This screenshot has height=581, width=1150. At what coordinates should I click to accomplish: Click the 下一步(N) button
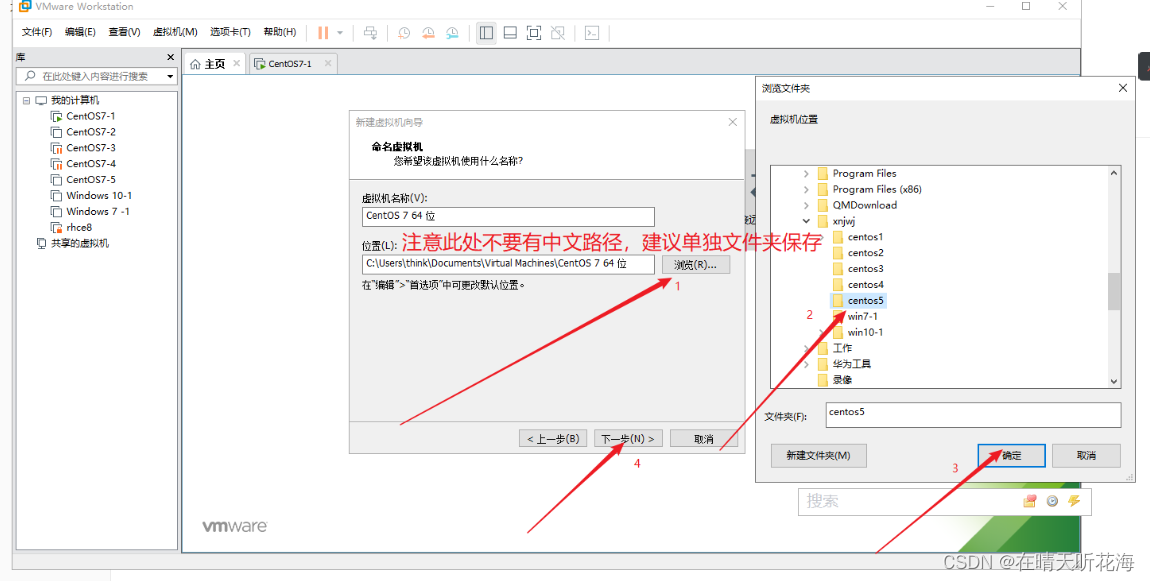[x=628, y=439]
